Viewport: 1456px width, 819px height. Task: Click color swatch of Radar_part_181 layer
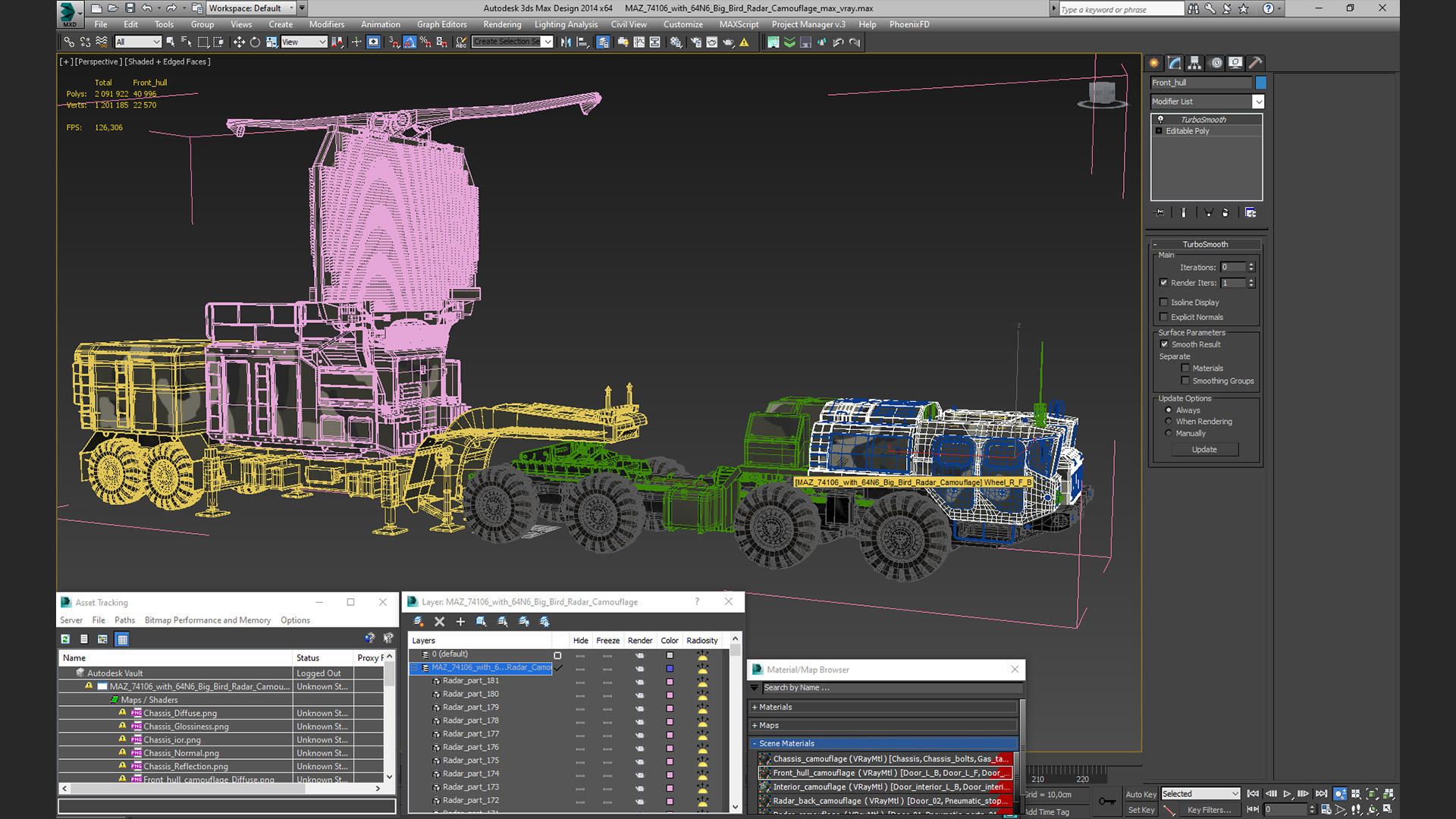coord(670,682)
